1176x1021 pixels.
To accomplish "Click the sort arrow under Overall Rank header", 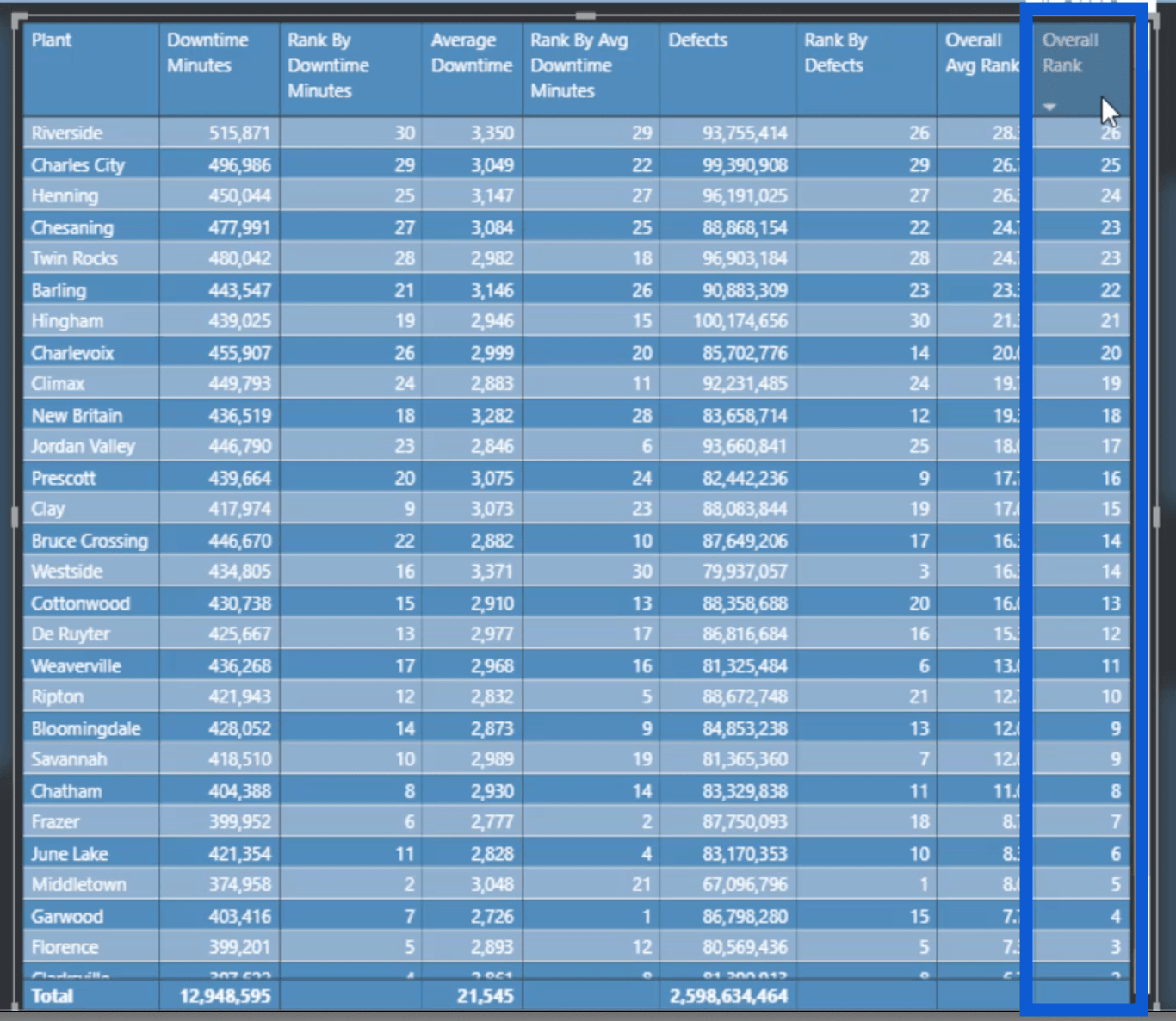I will click(x=1049, y=108).
